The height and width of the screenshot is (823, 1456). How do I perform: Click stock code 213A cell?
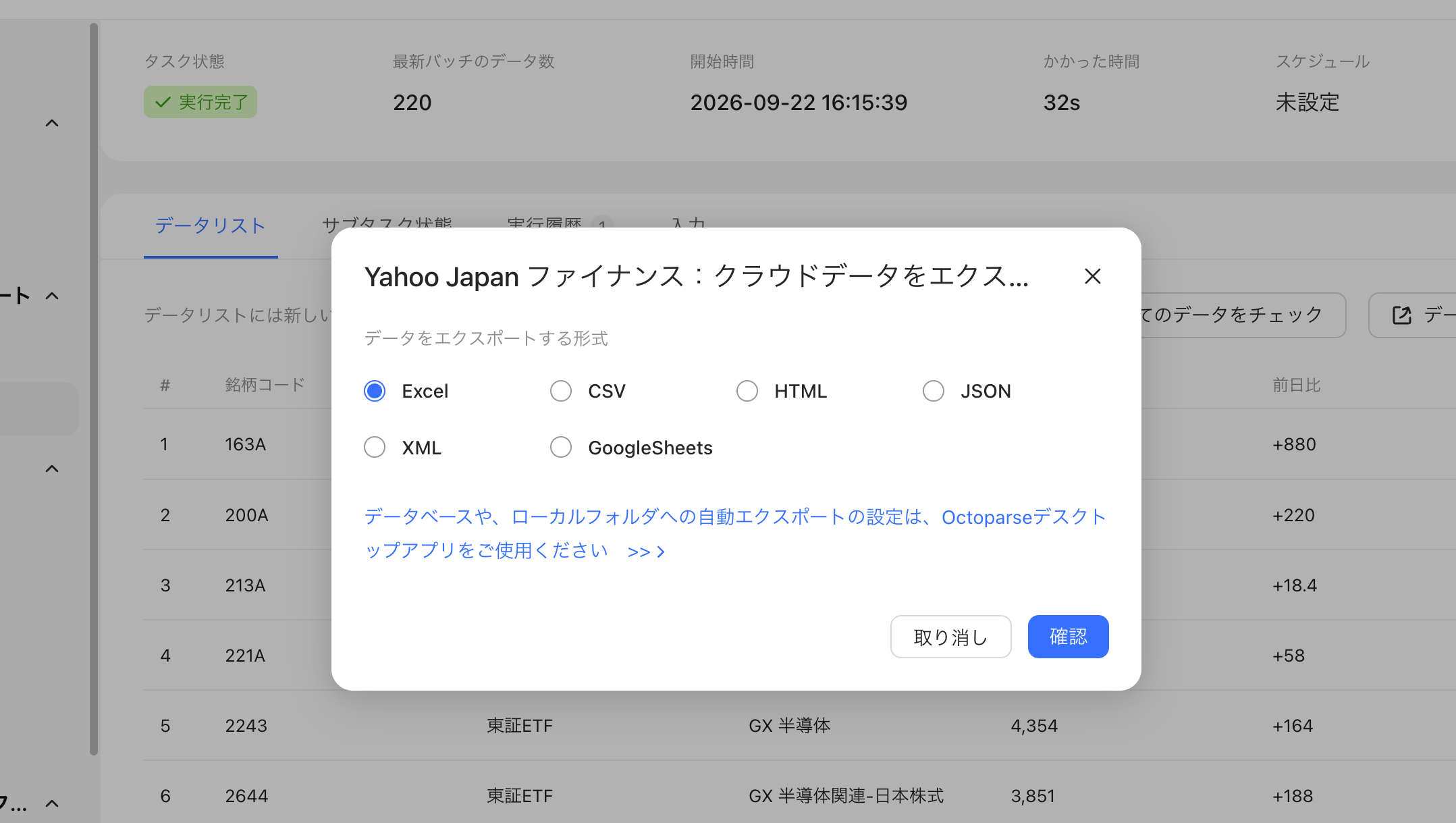246,585
